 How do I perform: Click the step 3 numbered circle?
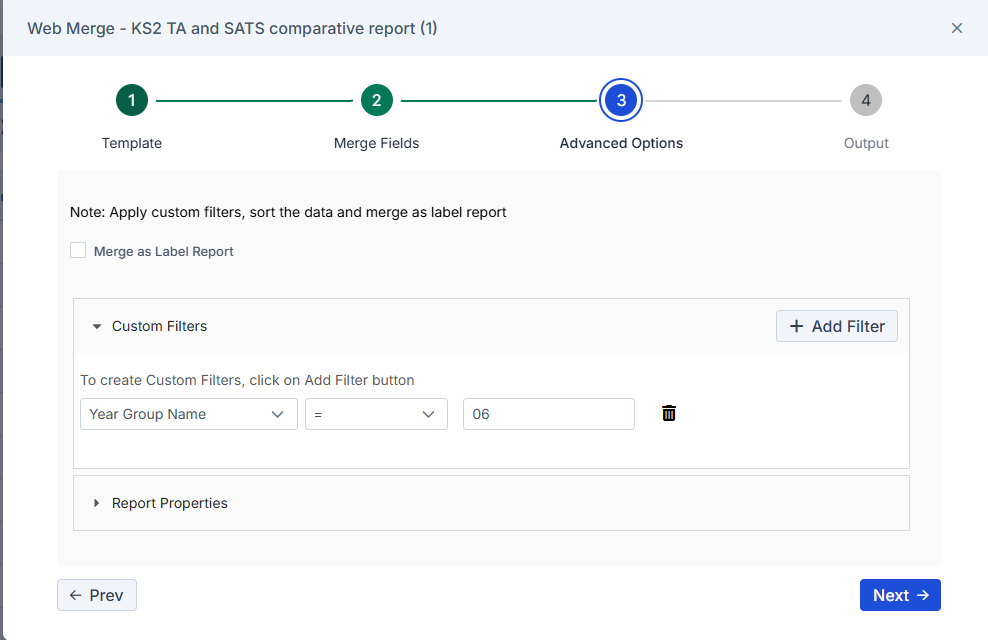(x=621, y=100)
